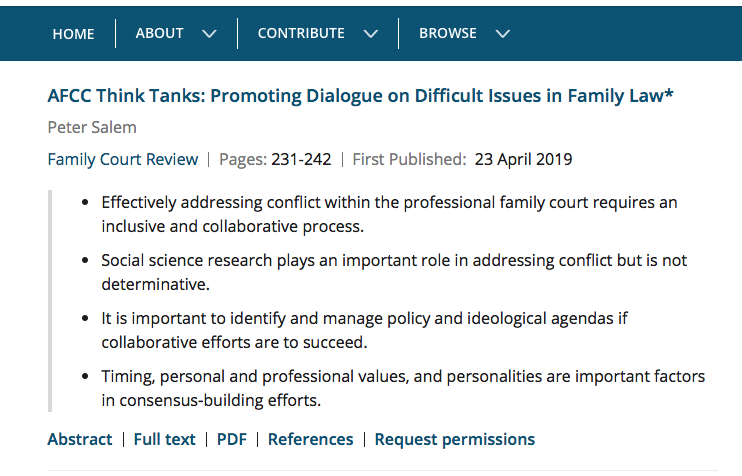
Task: Open the Family Court Review journal link
Action: [x=122, y=159]
